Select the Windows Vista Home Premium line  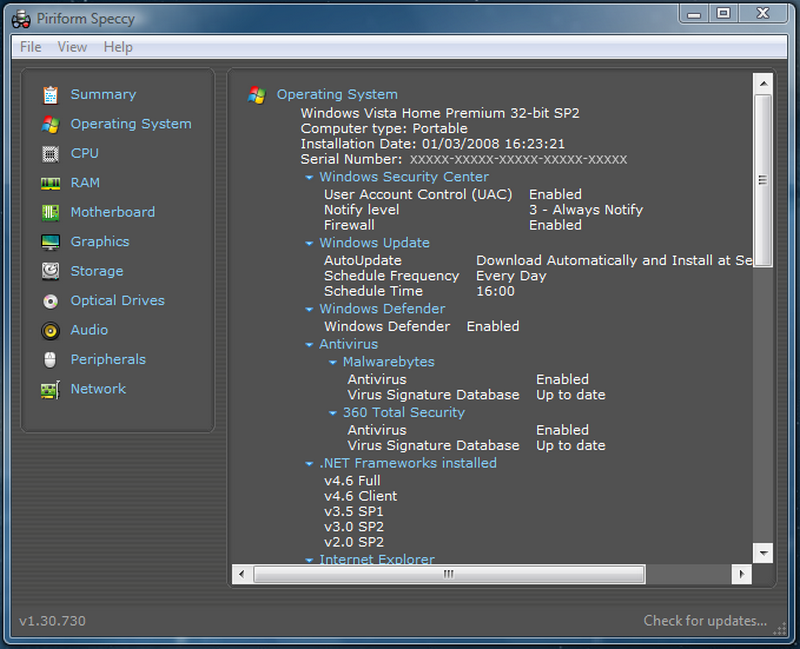pos(440,113)
